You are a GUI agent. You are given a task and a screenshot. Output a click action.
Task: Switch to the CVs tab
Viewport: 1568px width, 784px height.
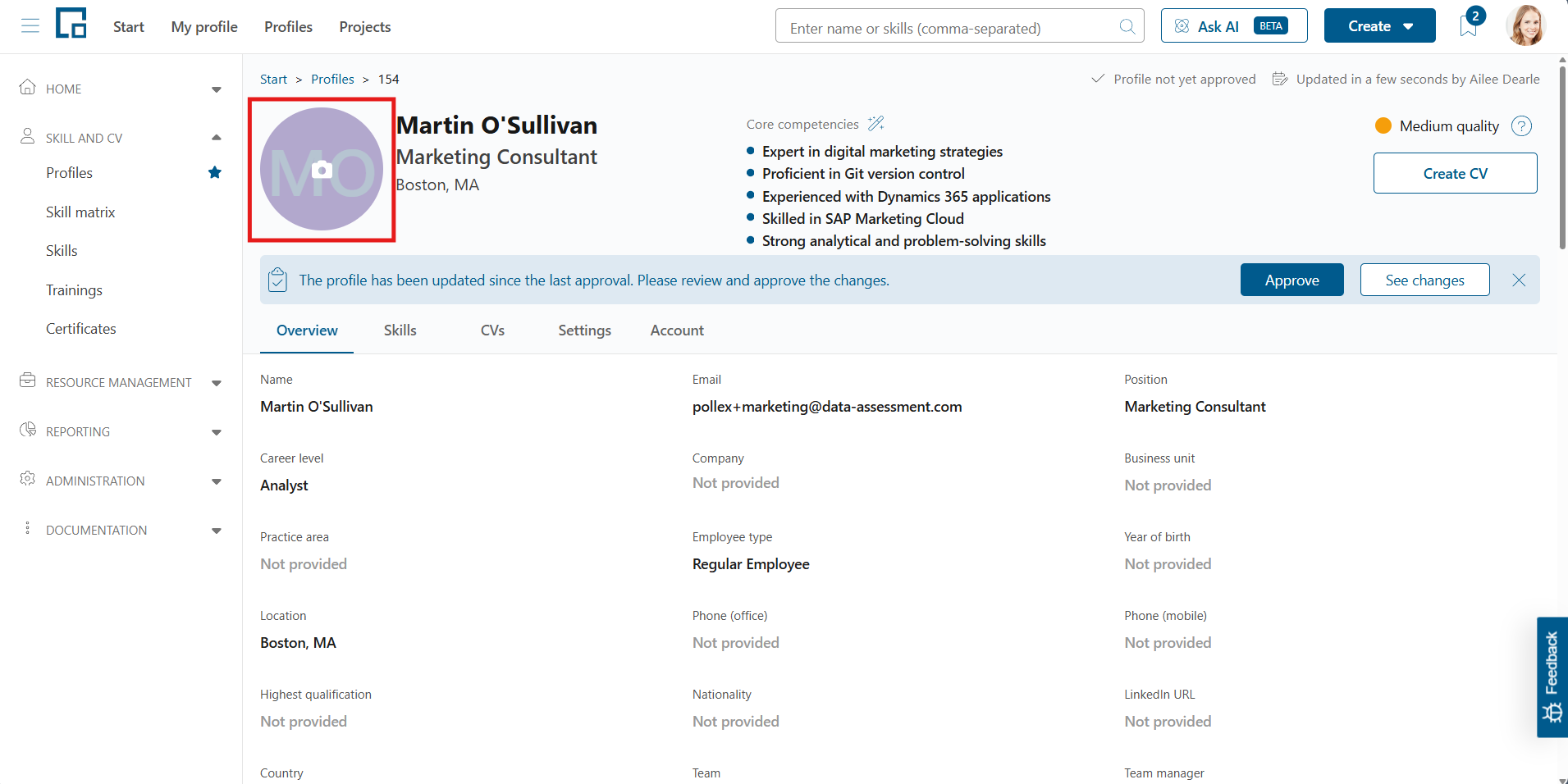[492, 330]
